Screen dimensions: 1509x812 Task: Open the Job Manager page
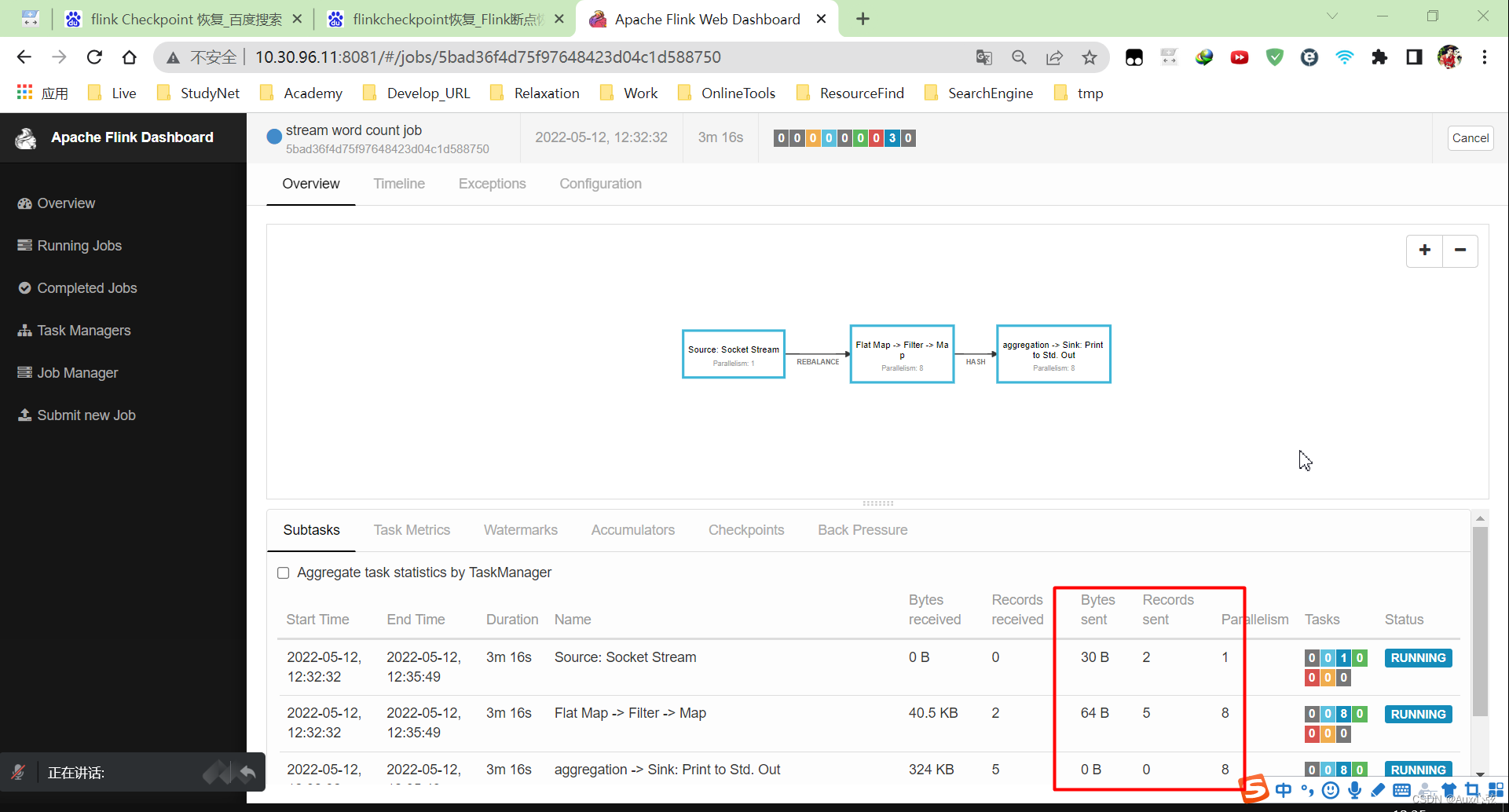(x=76, y=372)
